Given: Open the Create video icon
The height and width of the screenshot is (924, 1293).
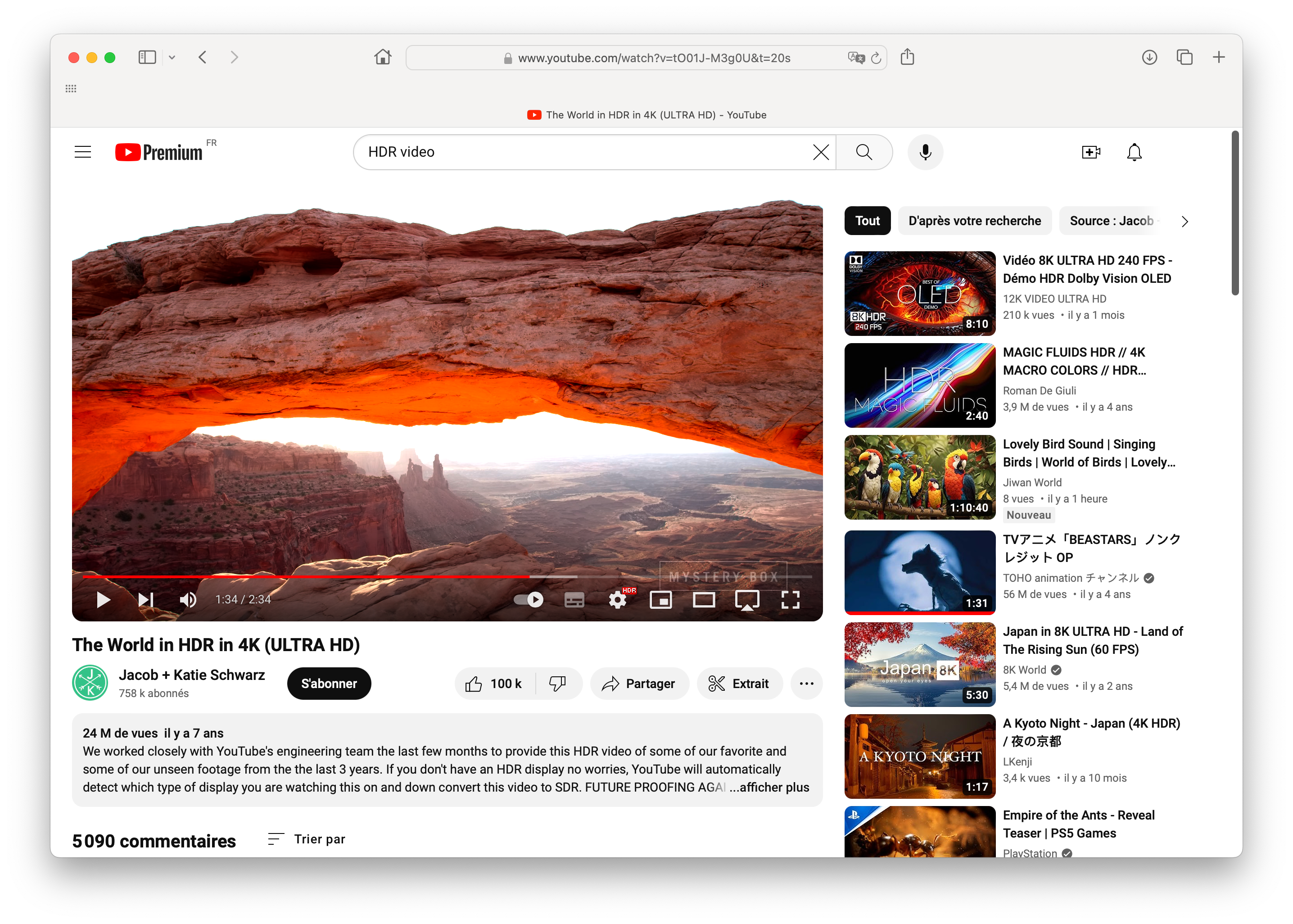Looking at the screenshot, I should pyautogui.click(x=1090, y=152).
